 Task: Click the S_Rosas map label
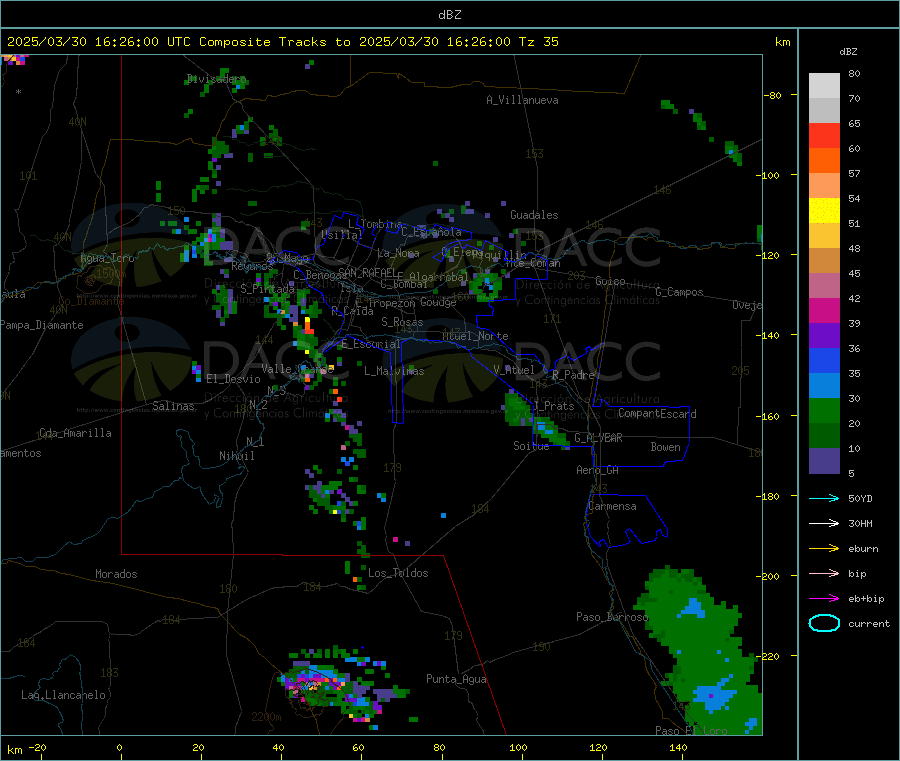point(402,322)
